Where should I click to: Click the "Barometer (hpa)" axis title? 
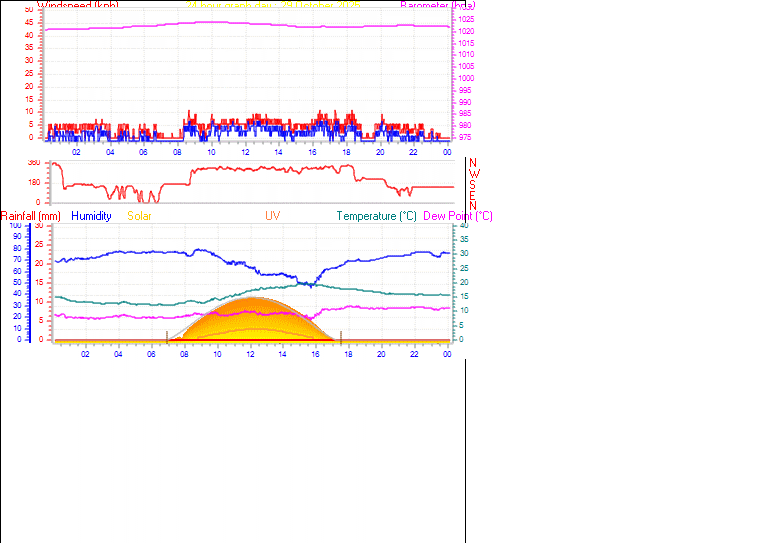(x=438, y=5)
